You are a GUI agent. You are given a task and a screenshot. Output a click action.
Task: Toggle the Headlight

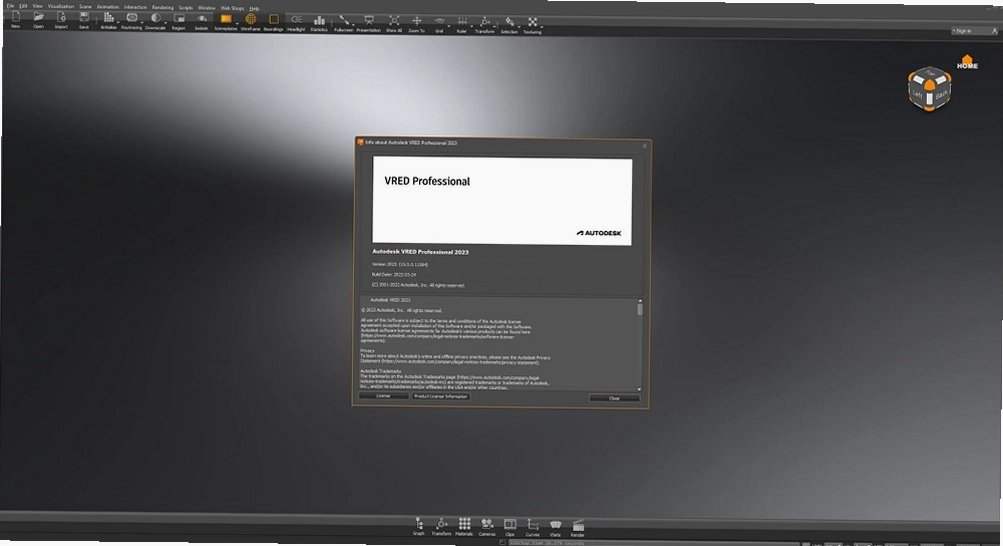click(296, 22)
